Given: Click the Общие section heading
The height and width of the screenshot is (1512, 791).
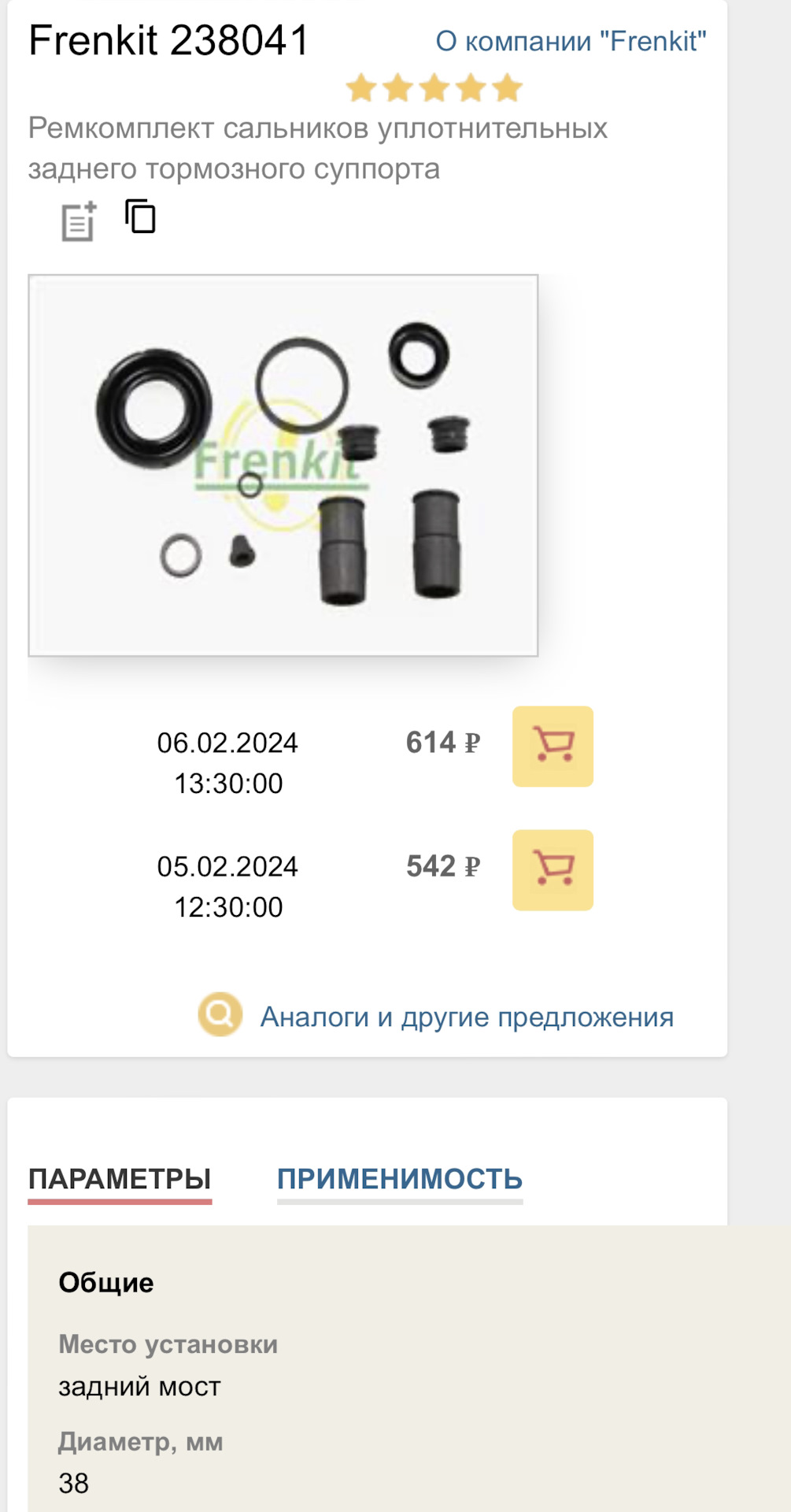Looking at the screenshot, I should [x=106, y=1283].
